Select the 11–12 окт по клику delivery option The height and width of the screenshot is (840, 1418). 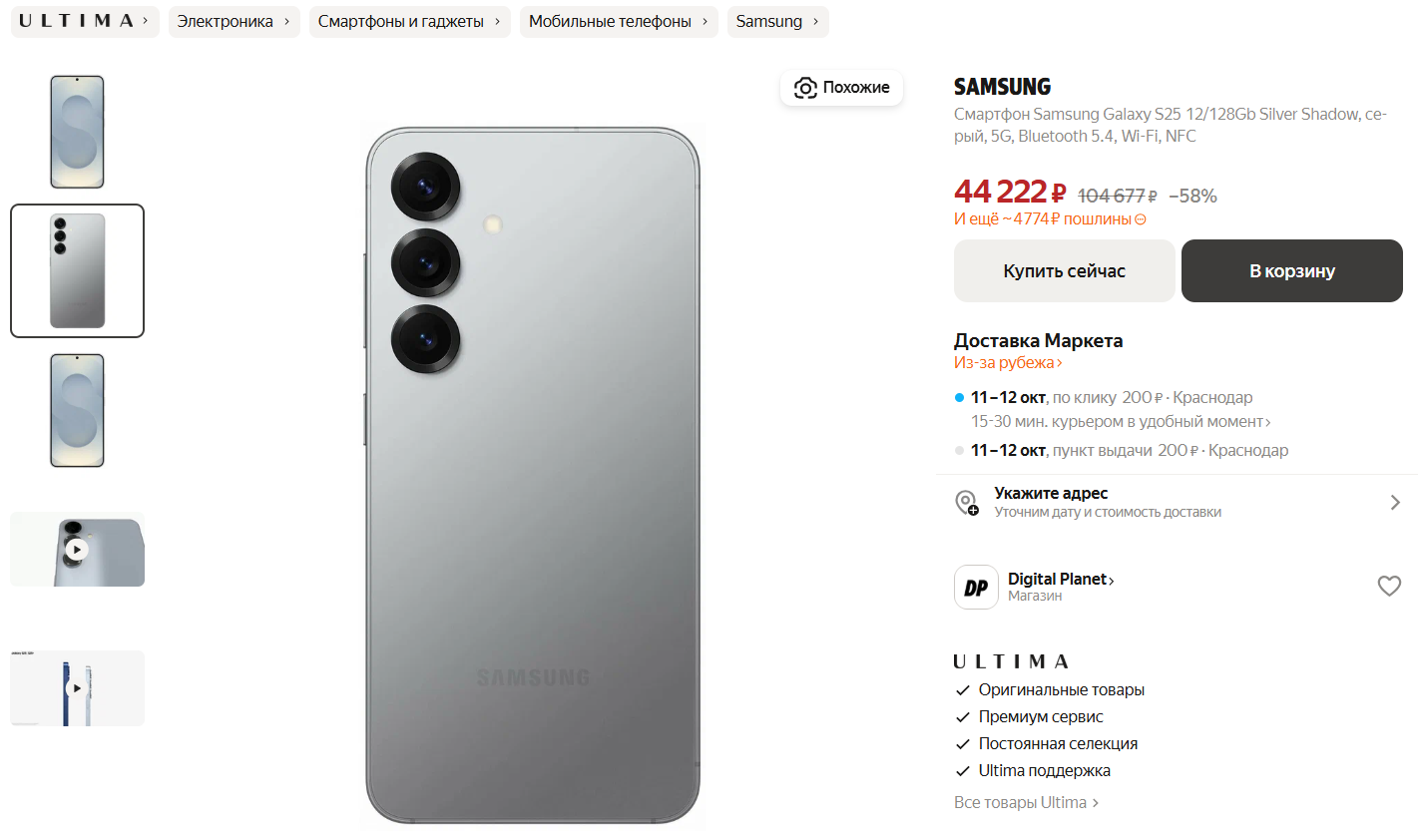[x=1112, y=397]
